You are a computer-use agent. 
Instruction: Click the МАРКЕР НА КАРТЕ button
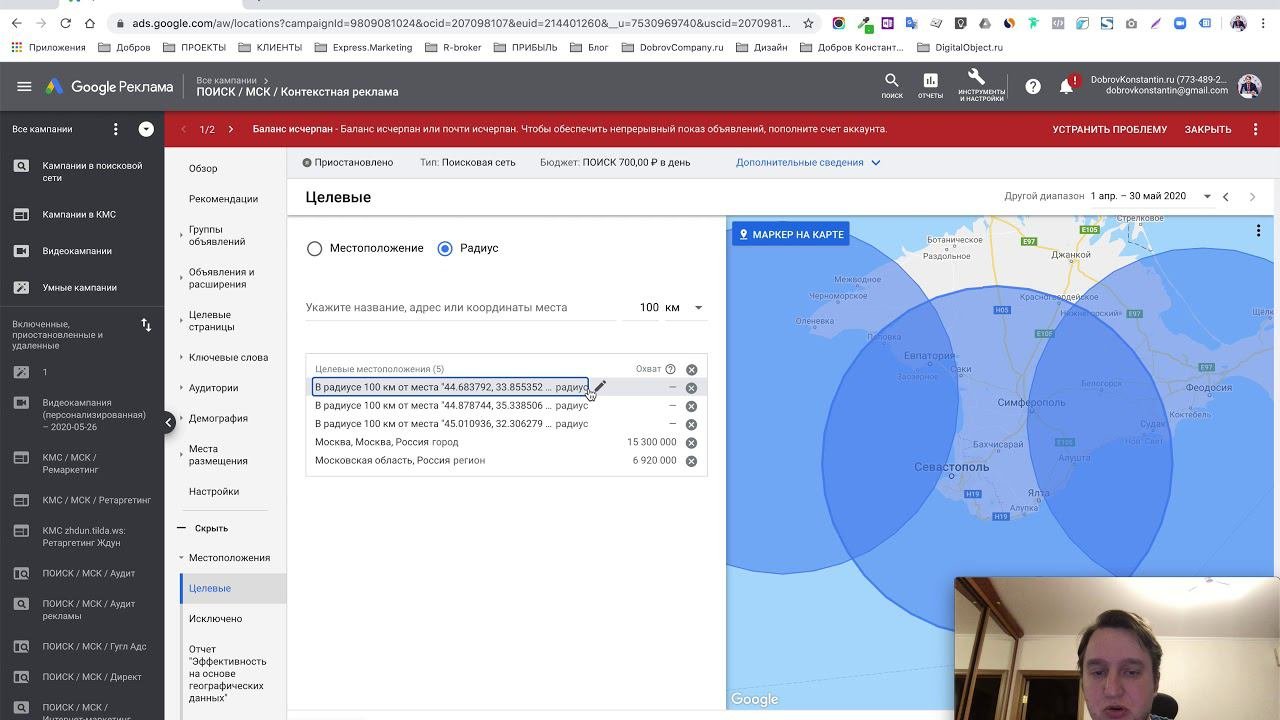tap(791, 234)
